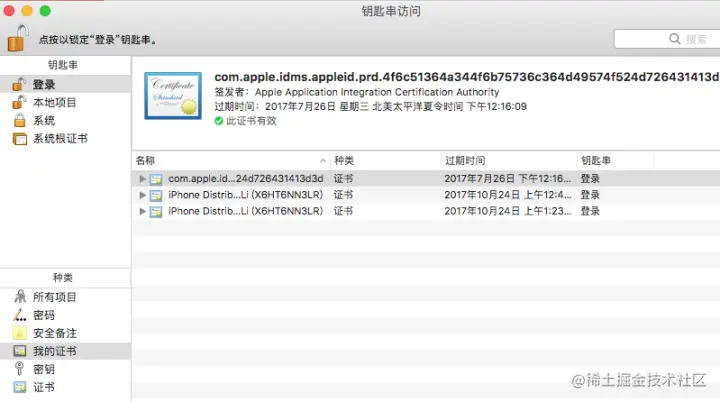Select the 本地项目 keychain

pyautogui.click(x=65, y=102)
